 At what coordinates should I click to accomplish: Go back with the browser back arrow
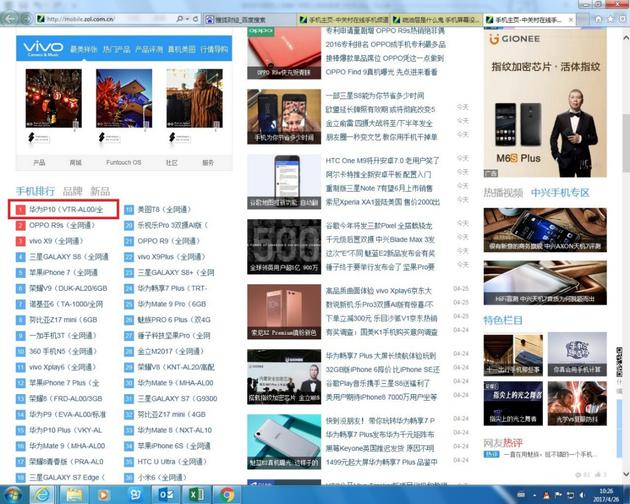click(x=10, y=19)
